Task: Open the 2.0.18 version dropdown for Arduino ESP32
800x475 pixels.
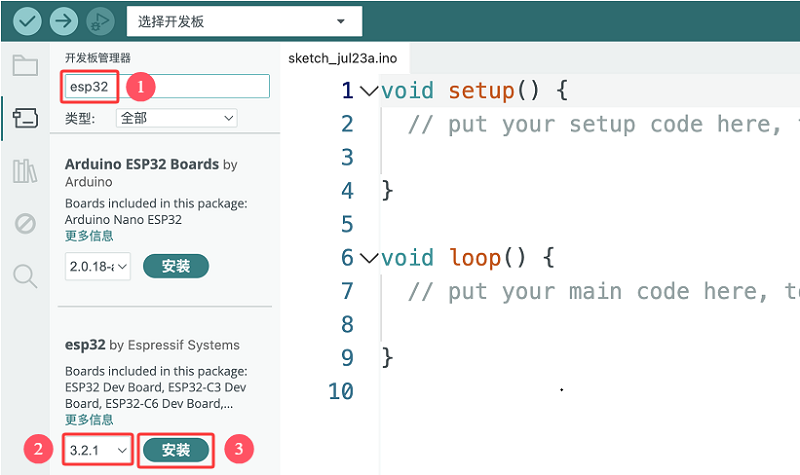Action: click(x=98, y=266)
